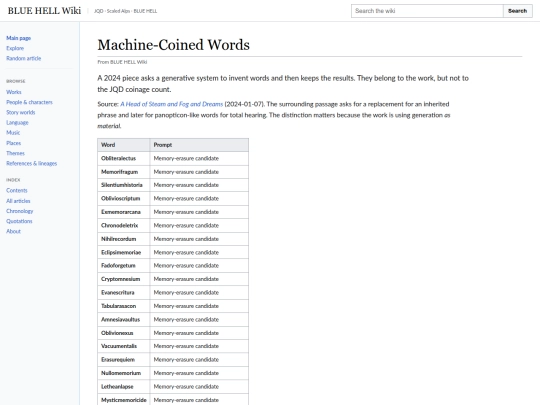
Task: Open the Chronology page
Action: [x=20, y=211]
